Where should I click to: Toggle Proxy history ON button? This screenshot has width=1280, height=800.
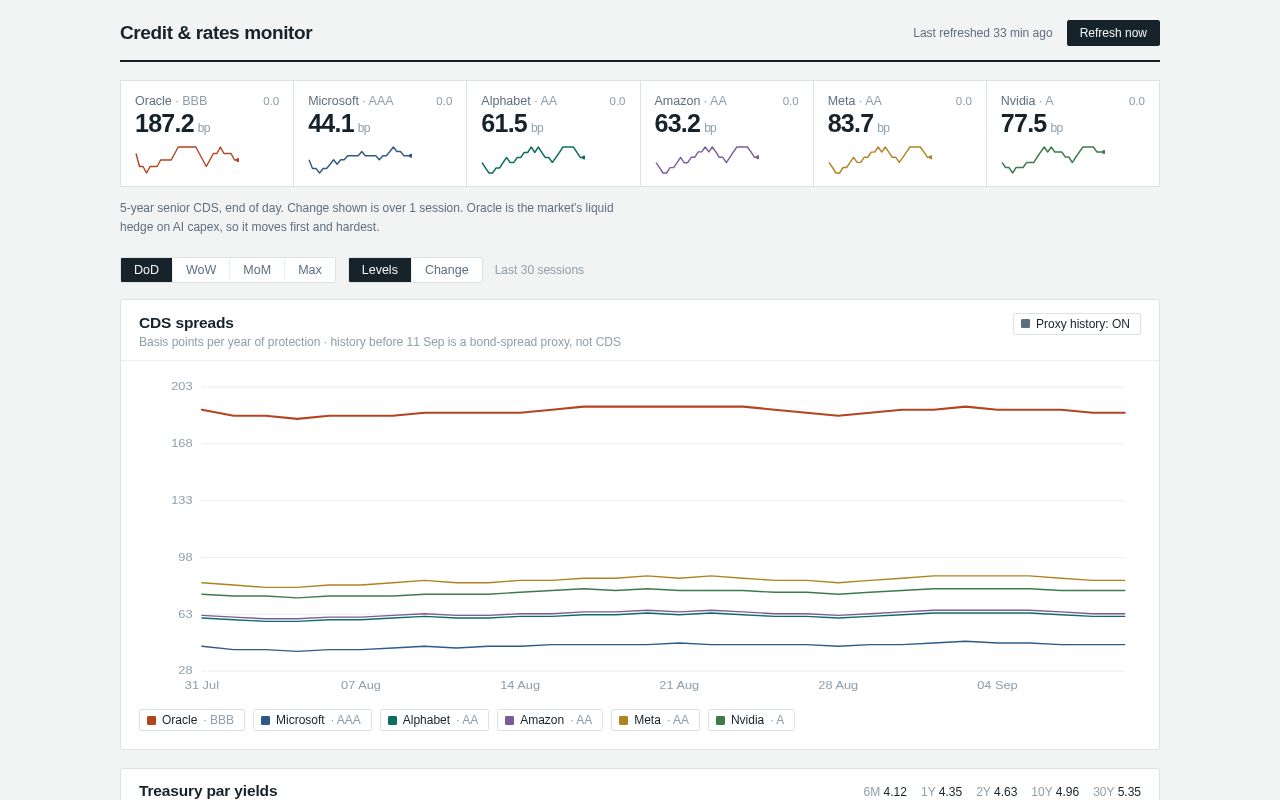[1076, 324]
